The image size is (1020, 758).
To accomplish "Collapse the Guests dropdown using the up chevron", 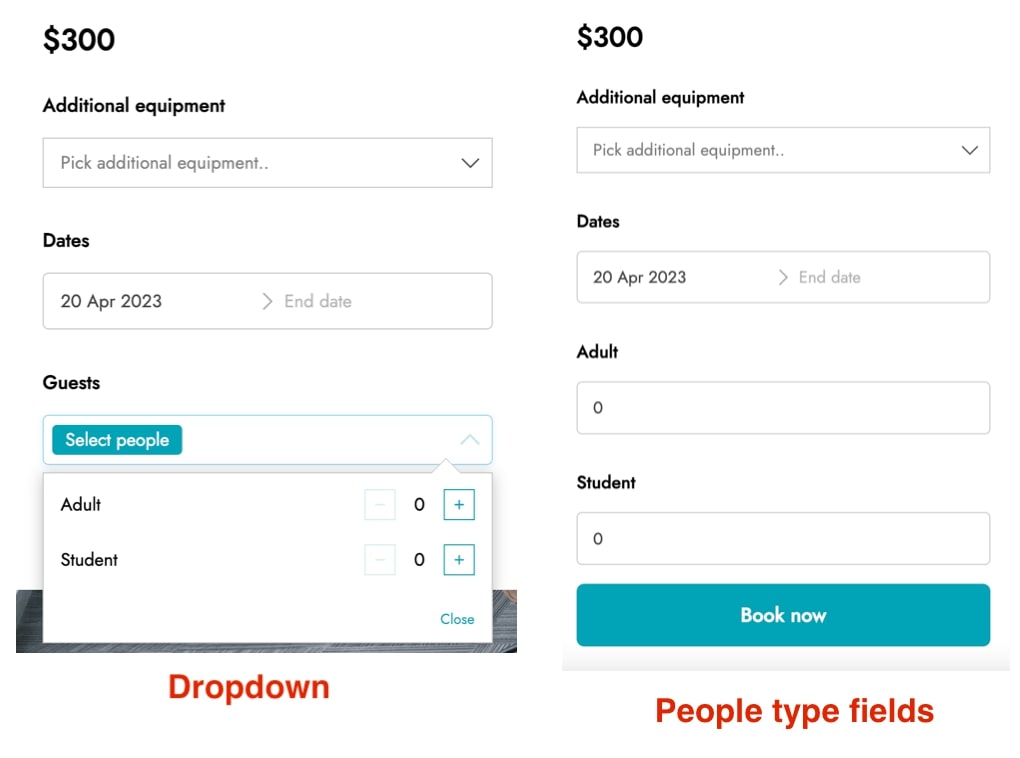I will click(470, 440).
